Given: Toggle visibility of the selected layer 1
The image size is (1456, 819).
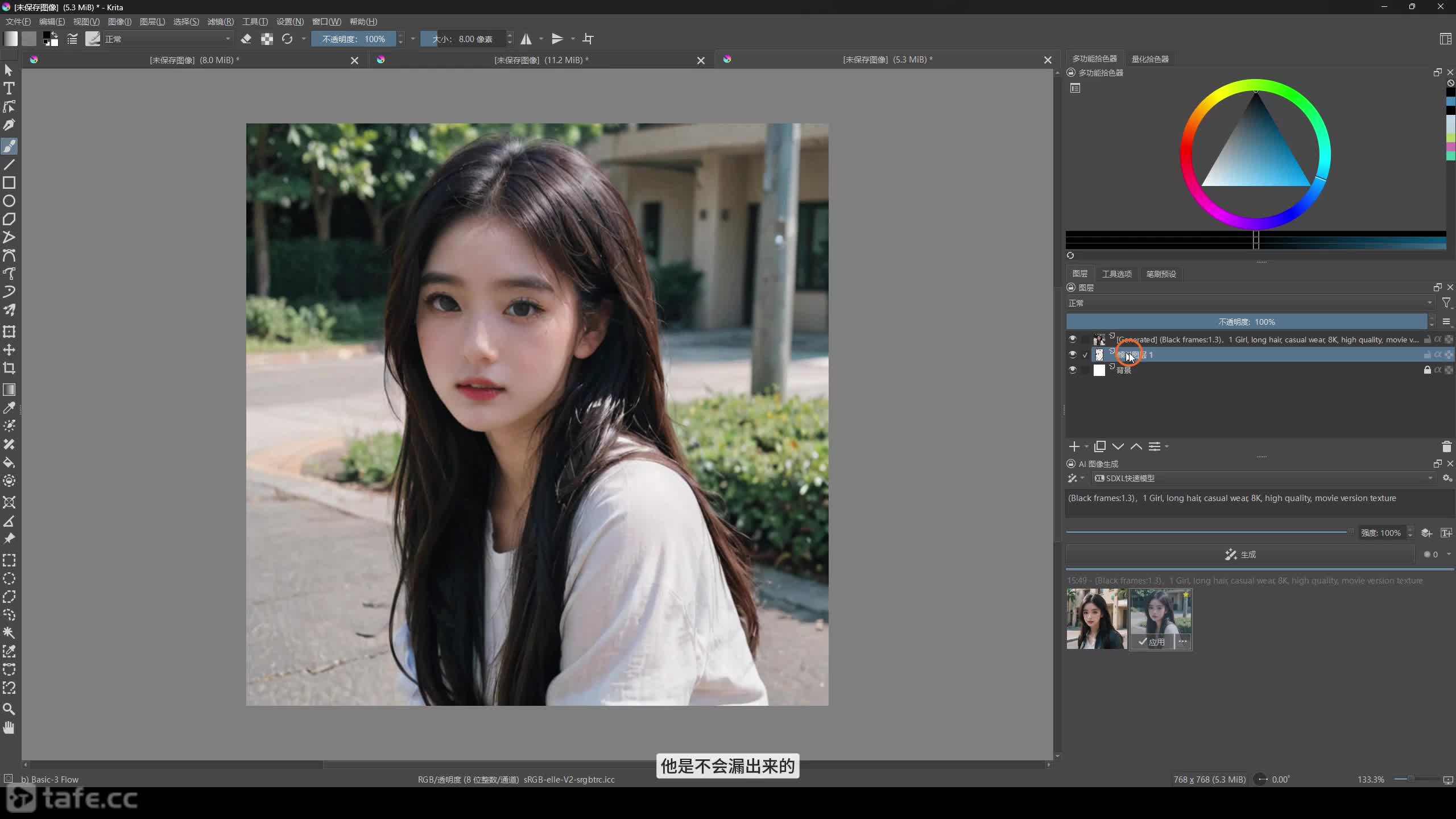Looking at the screenshot, I should 1073,354.
